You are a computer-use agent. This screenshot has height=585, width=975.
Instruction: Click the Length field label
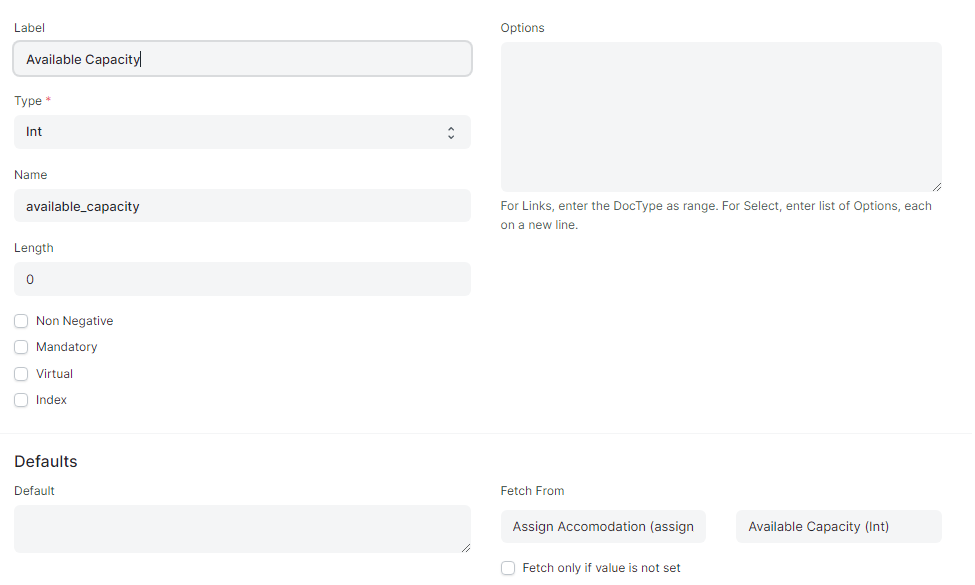[34, 247]
